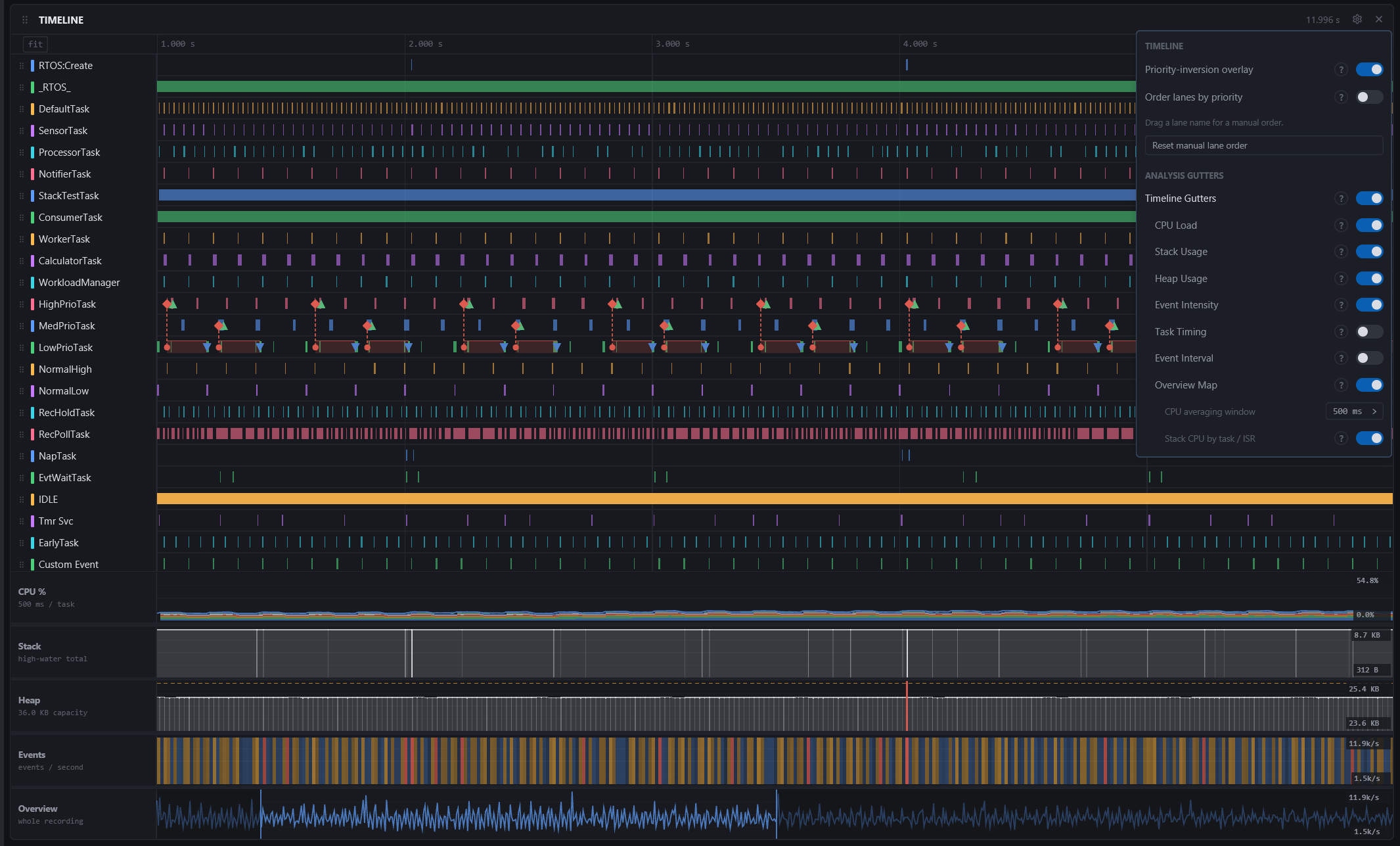The image size is (1400, 846).
Task: Click Reset manual lane order button
Action: (1264, 146)
